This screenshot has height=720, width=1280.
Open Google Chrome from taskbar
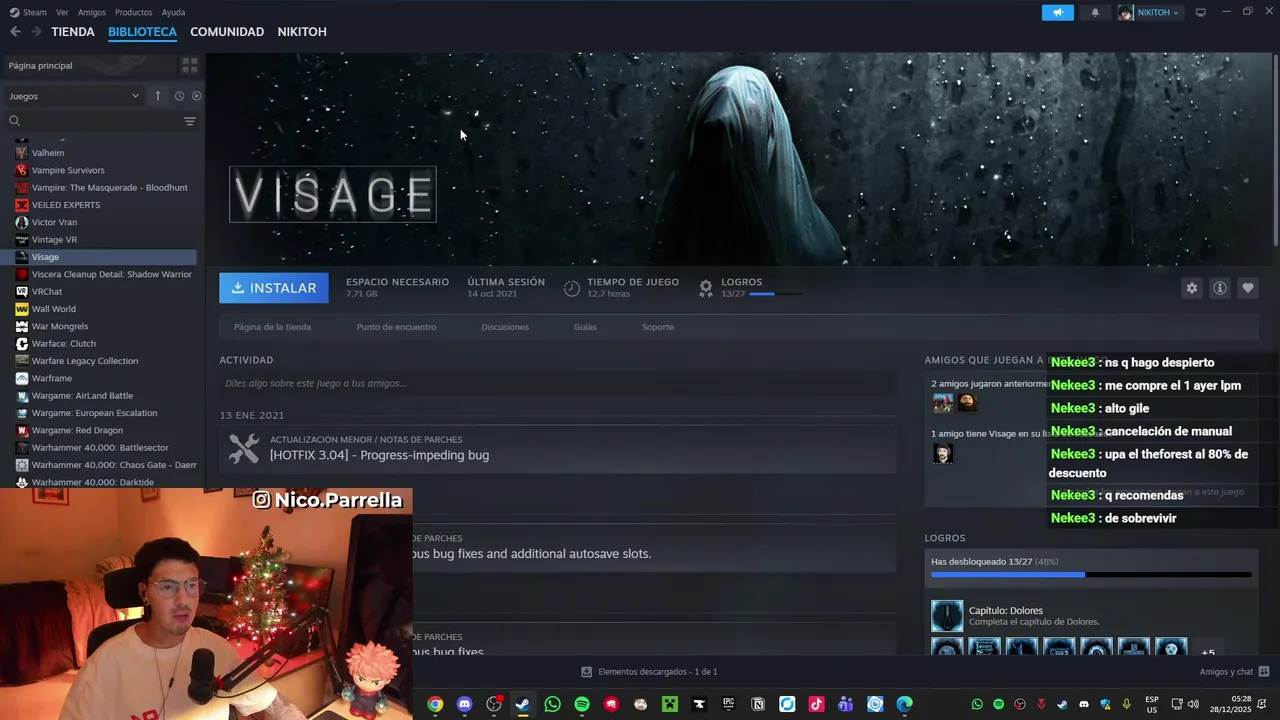pyautogui.click(x=435, y=704)
